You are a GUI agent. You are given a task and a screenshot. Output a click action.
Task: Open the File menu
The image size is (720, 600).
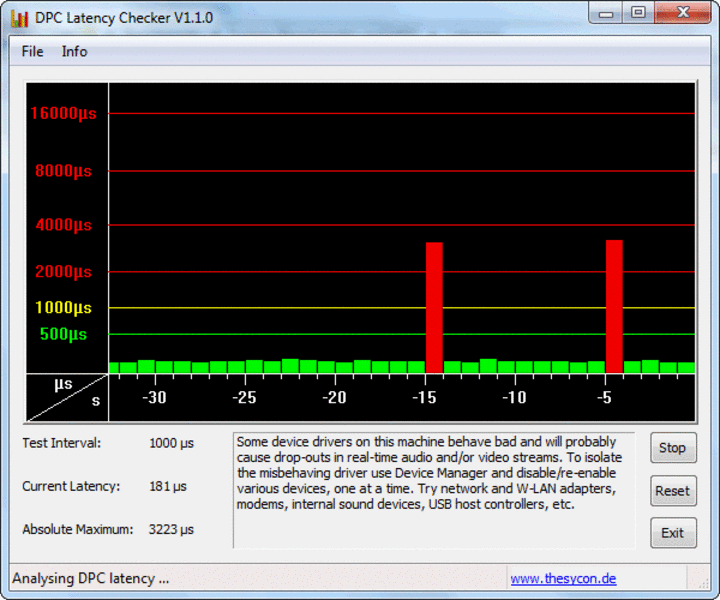32,51
